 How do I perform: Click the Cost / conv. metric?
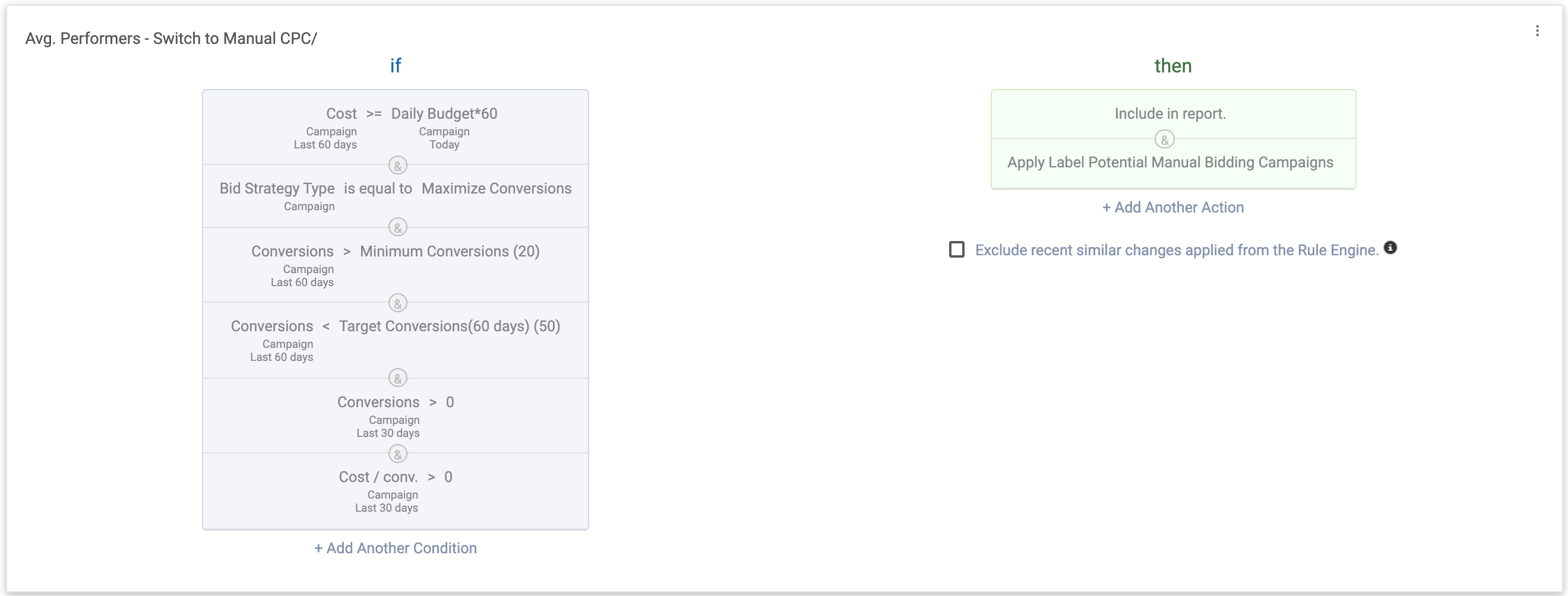point(378,477)
